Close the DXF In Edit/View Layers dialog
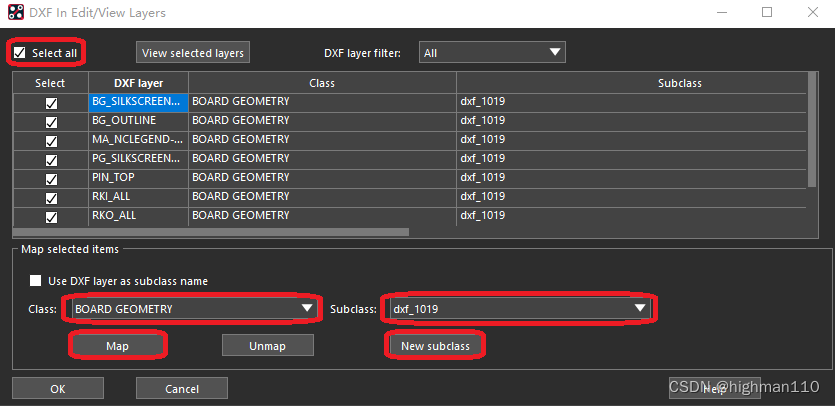 click(x=811, y=12)
